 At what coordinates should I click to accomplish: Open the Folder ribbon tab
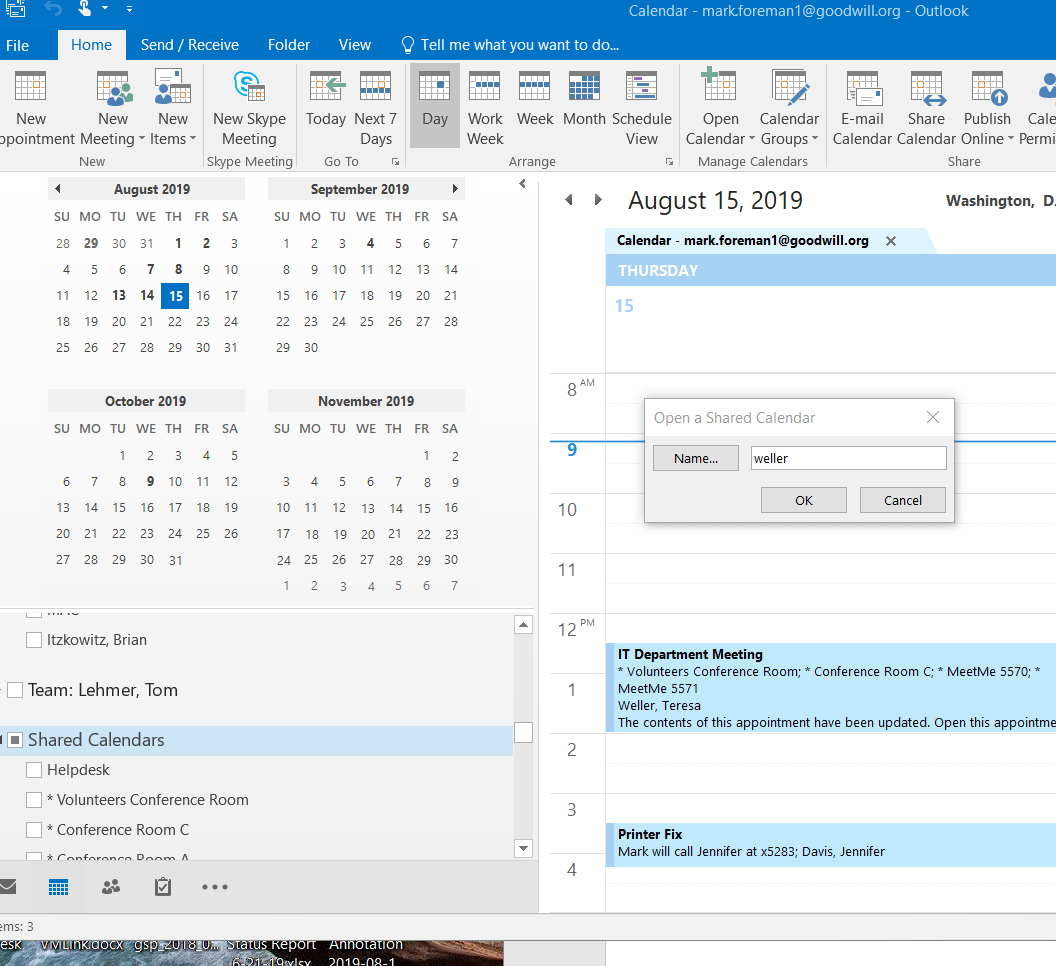tap(289, 45)
